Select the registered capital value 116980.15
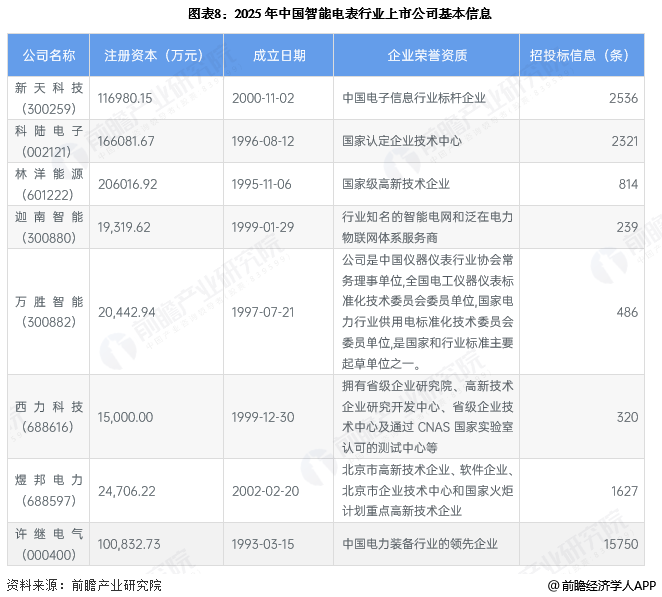The width and height of the screenshot is (662, 597). pos(125,98)
